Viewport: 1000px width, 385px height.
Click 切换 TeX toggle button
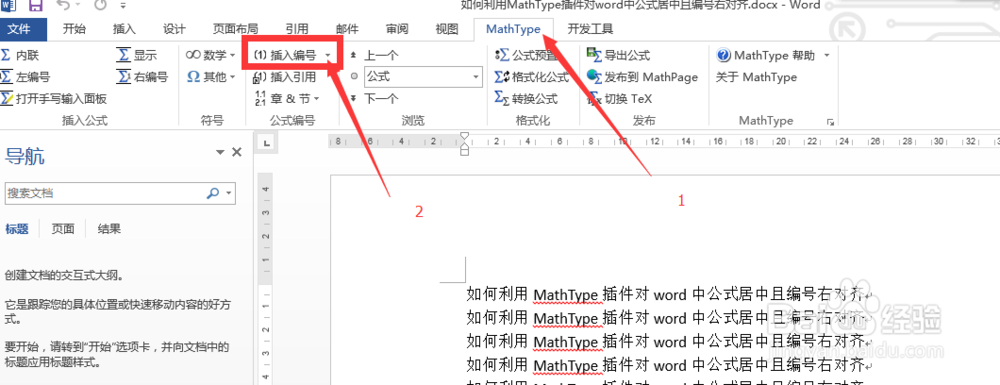[619, 99]
